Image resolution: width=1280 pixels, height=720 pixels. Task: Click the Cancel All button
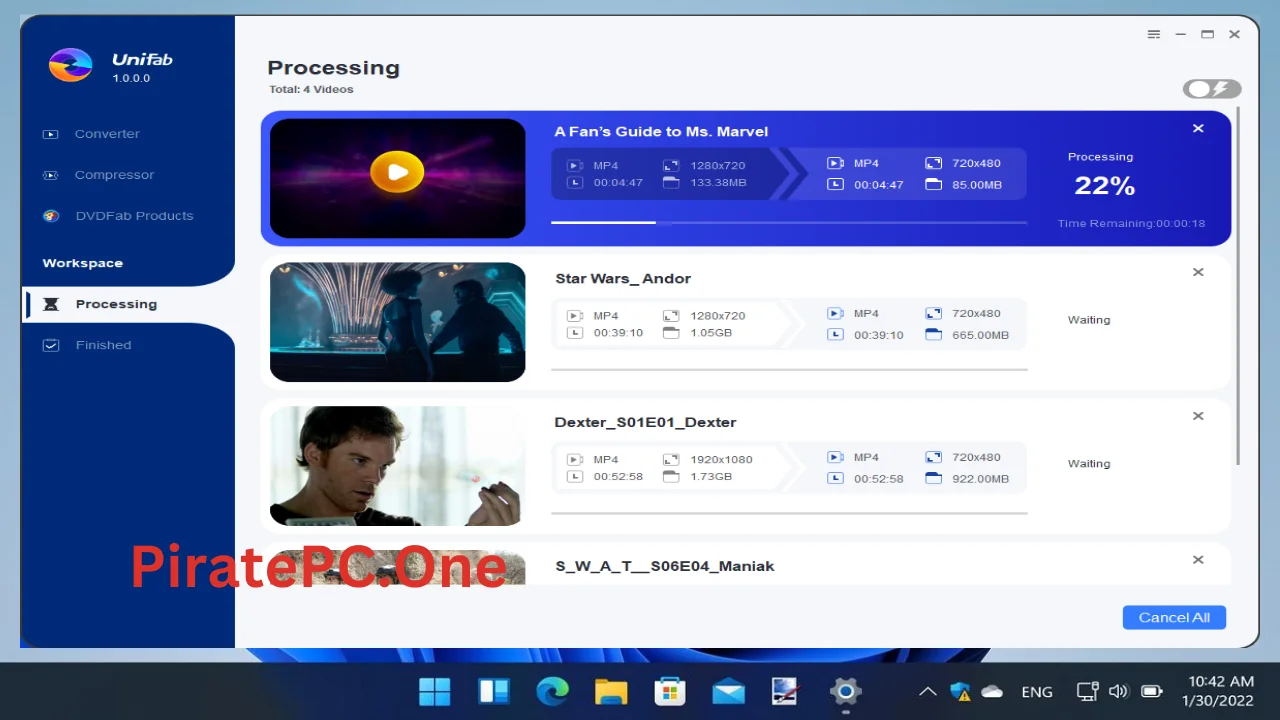tap(1174, 617)
